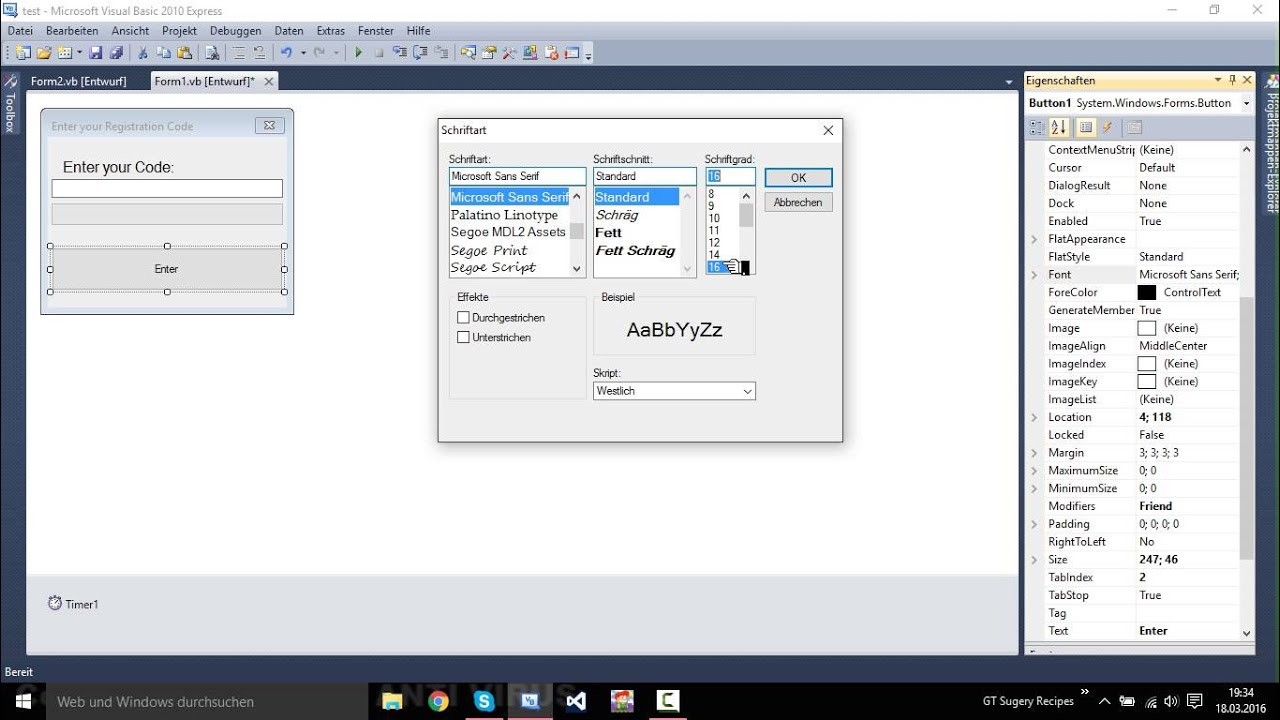Show categorized properties view icon

tap(1037, 127)
